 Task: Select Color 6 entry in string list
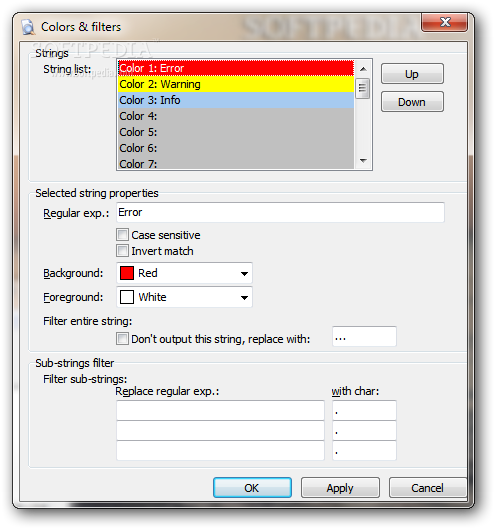(236, 148)
